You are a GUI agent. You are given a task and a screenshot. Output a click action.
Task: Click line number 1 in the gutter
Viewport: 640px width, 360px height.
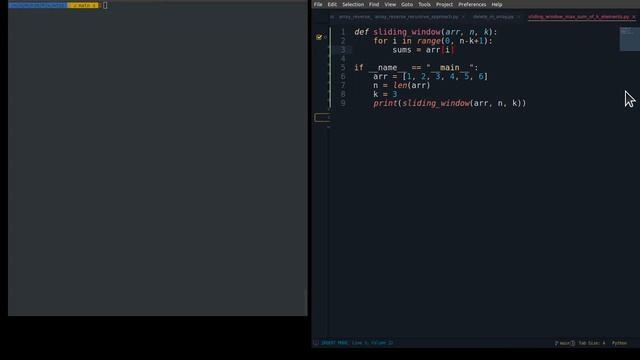pos(343,32)
